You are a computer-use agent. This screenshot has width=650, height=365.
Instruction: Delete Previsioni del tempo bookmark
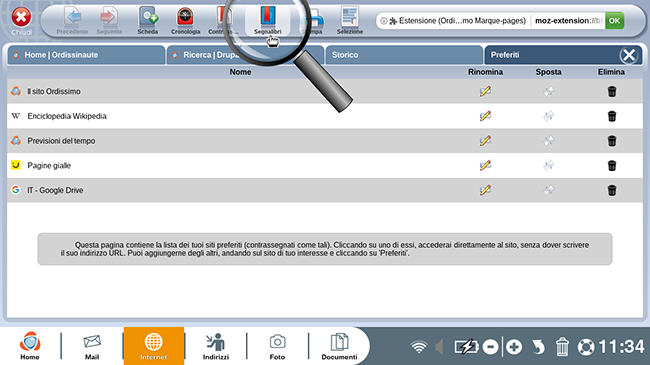coord(612,141)
